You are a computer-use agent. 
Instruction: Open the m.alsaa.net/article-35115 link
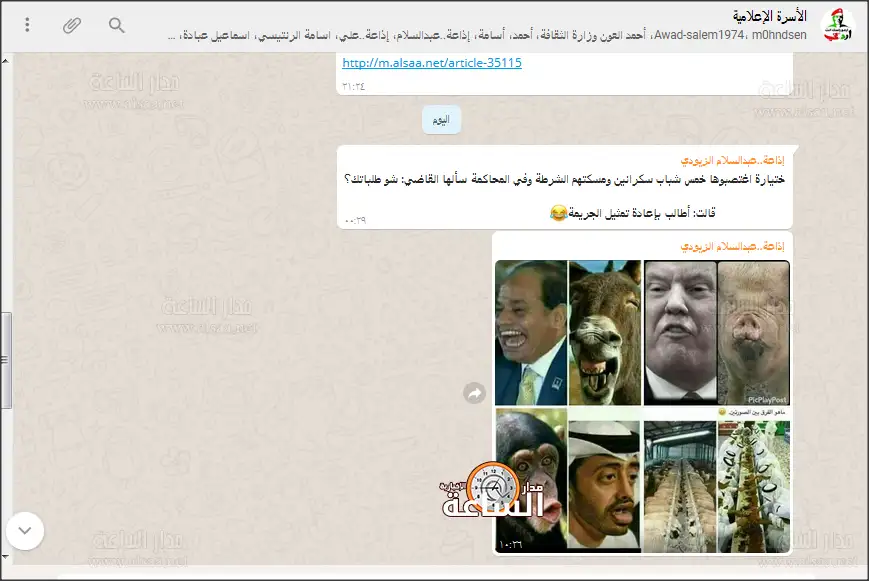[x=432, y=63]
